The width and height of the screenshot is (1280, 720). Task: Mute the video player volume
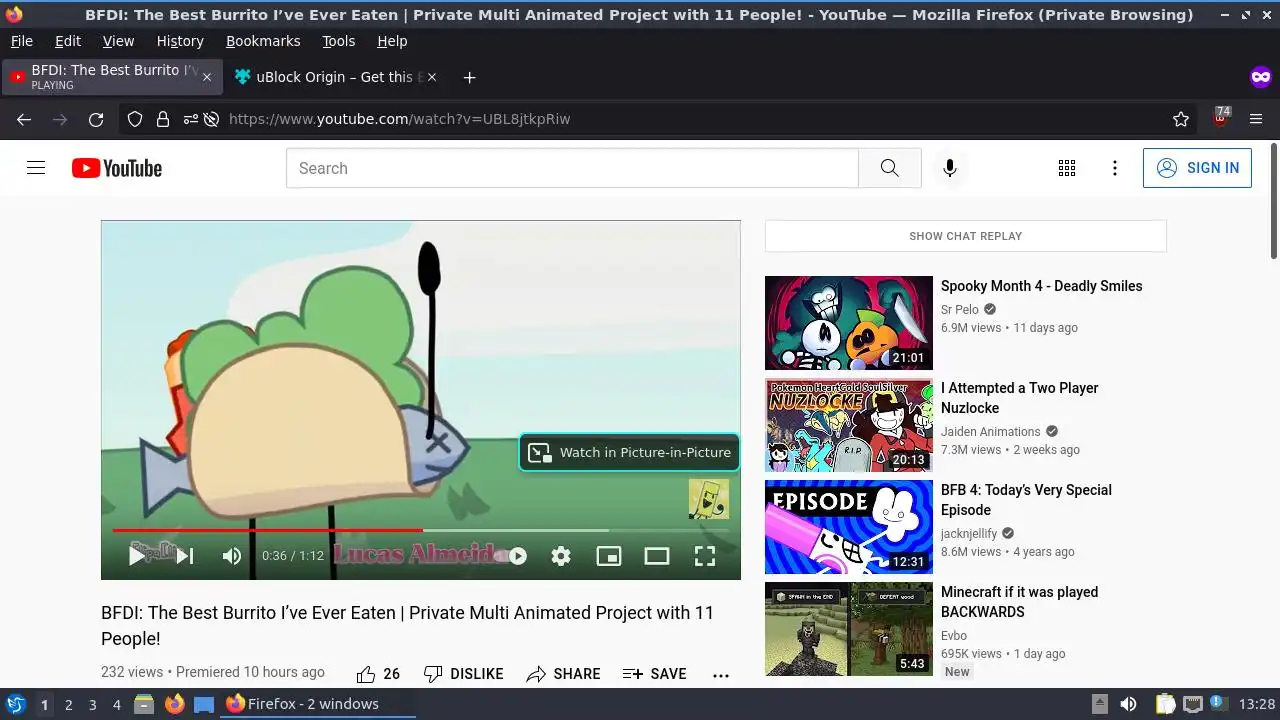(232, 556)
